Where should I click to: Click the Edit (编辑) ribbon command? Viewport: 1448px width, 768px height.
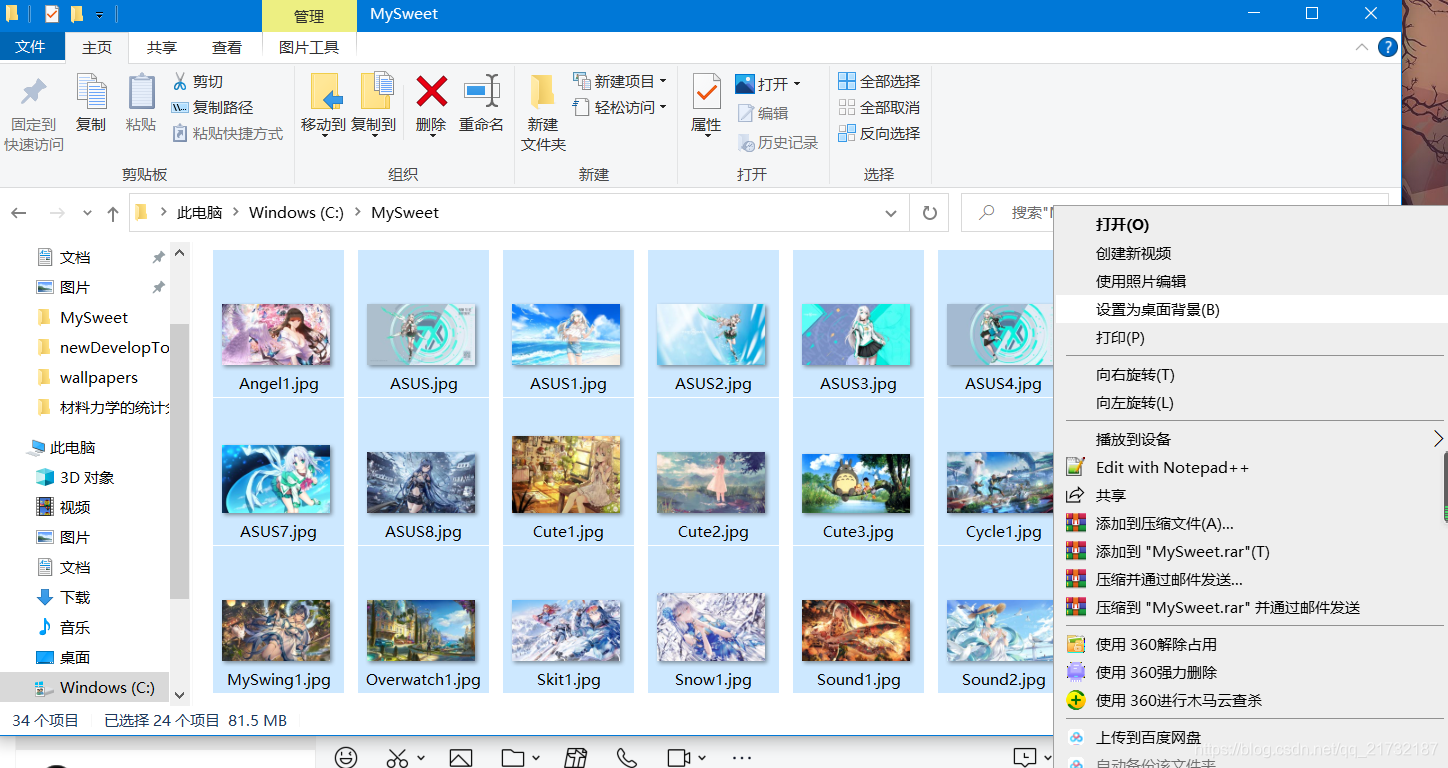click(x=763, y=113)
